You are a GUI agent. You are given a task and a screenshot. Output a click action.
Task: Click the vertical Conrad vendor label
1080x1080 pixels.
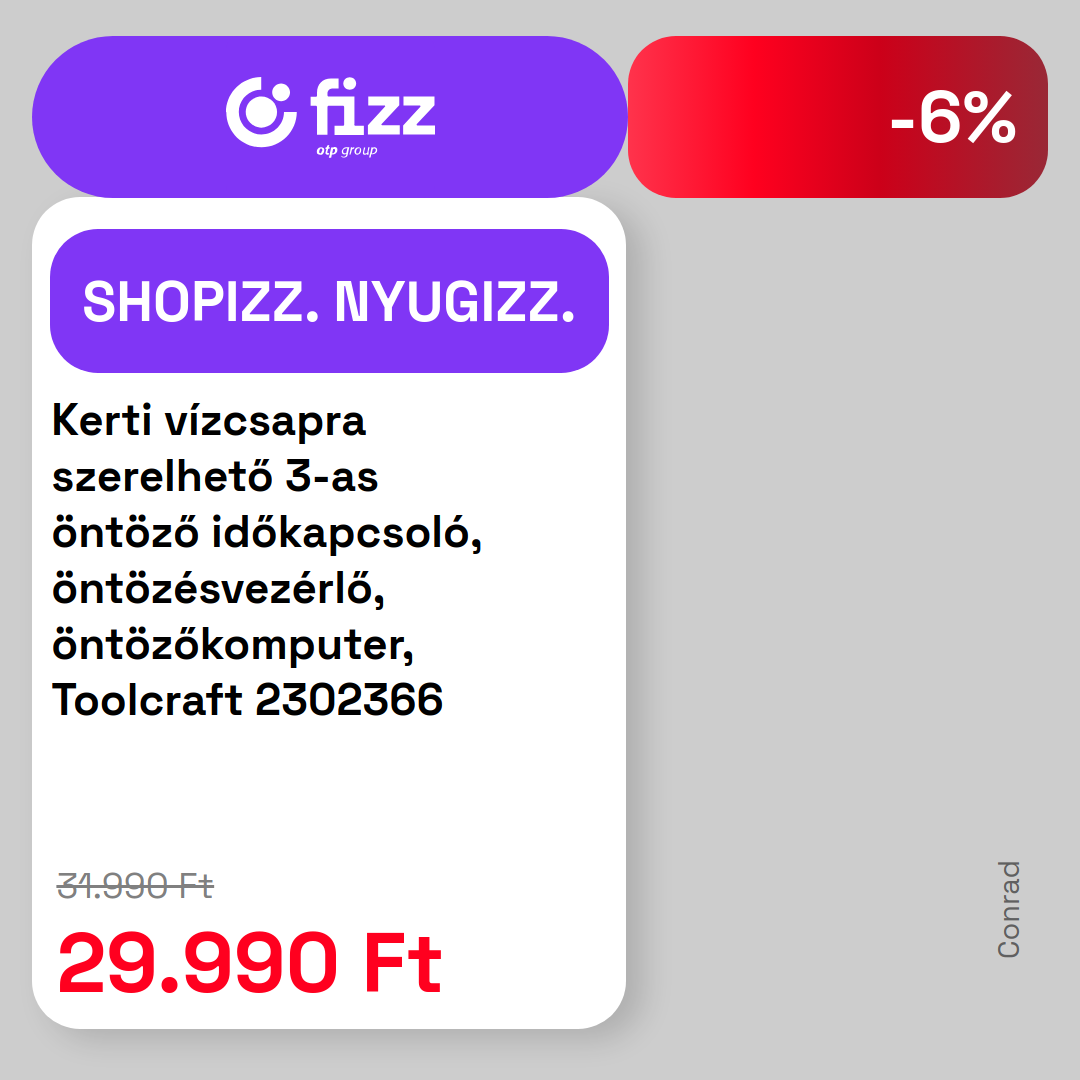point(1008,909)
